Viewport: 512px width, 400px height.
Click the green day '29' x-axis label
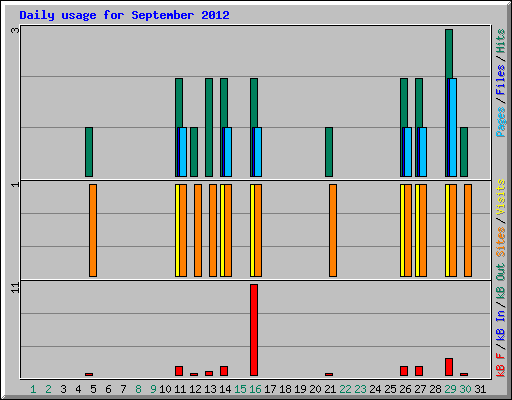click(450, 389)
